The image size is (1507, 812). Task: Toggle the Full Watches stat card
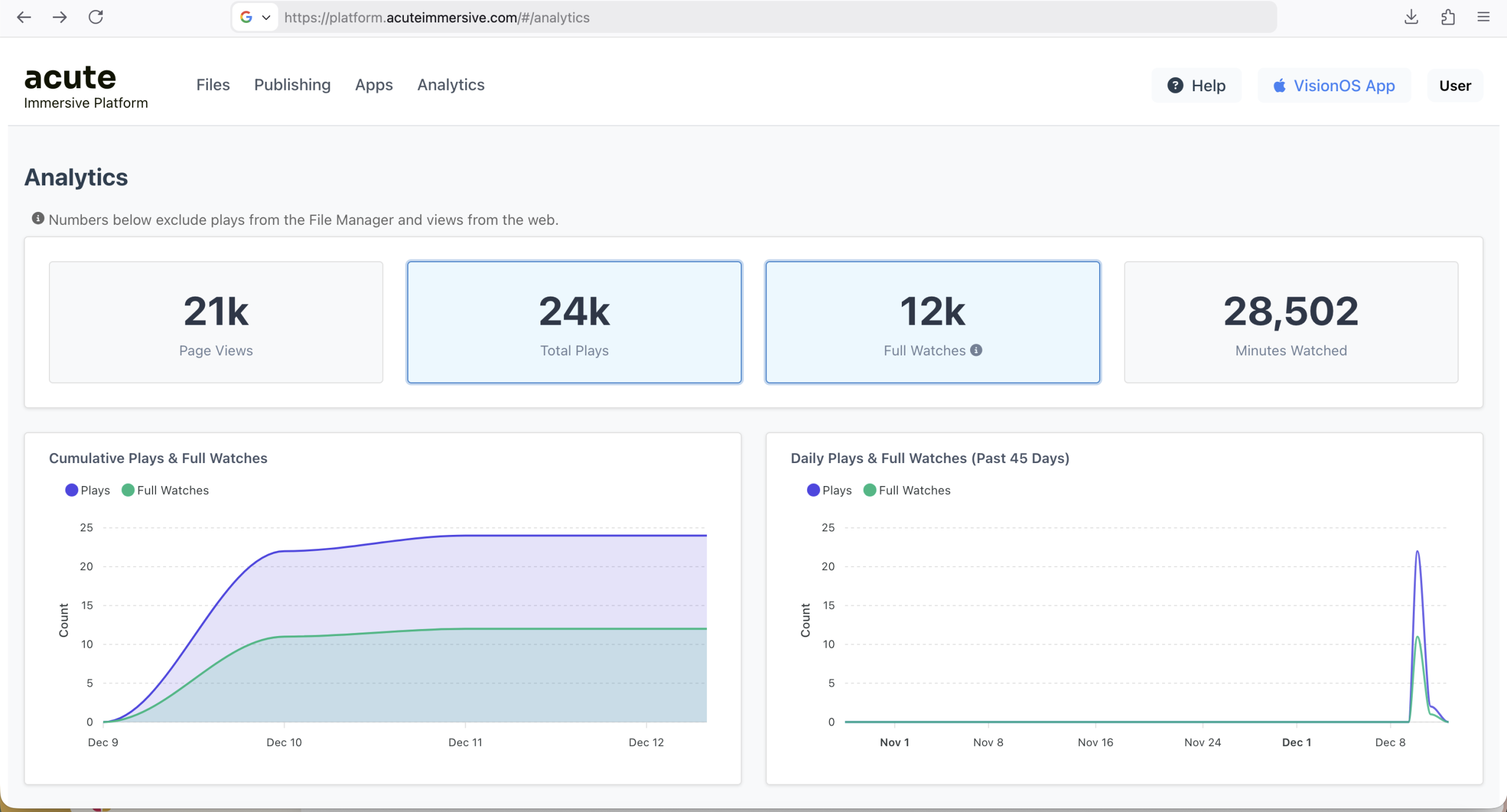[932, 322]
